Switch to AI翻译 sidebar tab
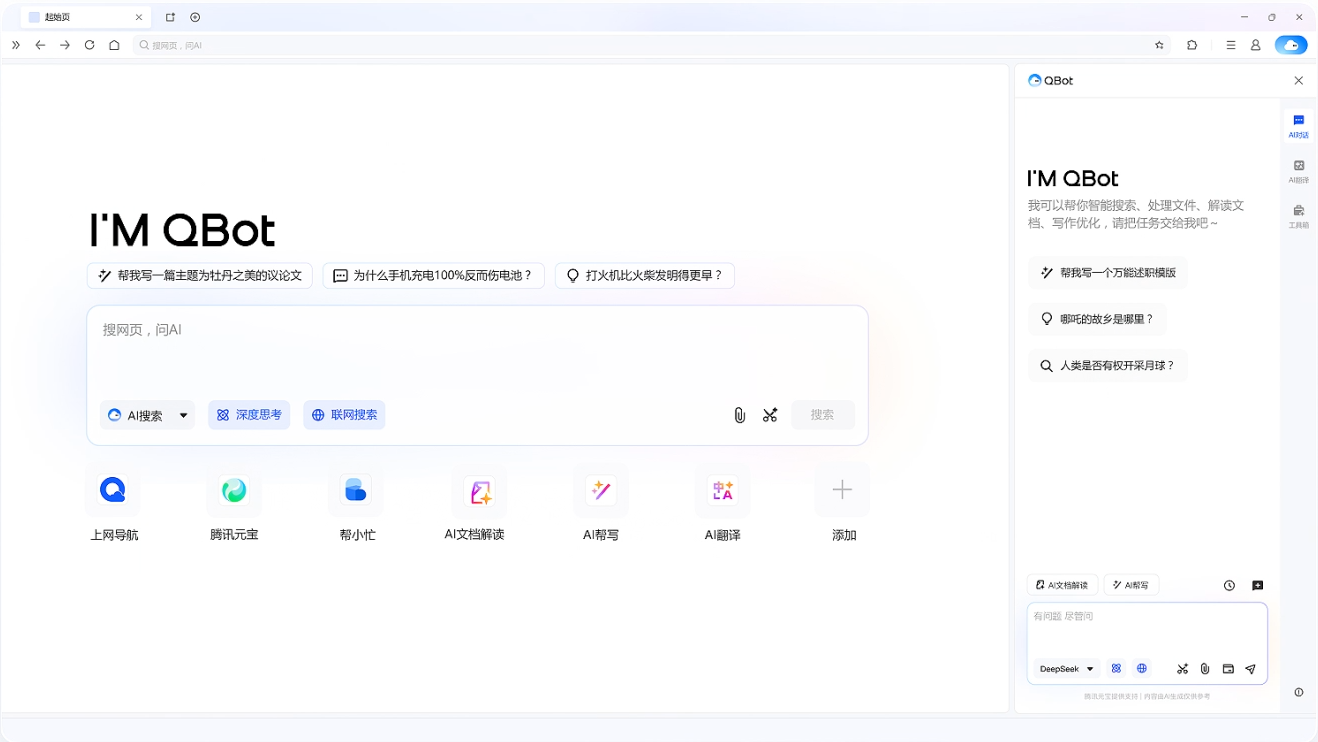 tap(1298, 172)
